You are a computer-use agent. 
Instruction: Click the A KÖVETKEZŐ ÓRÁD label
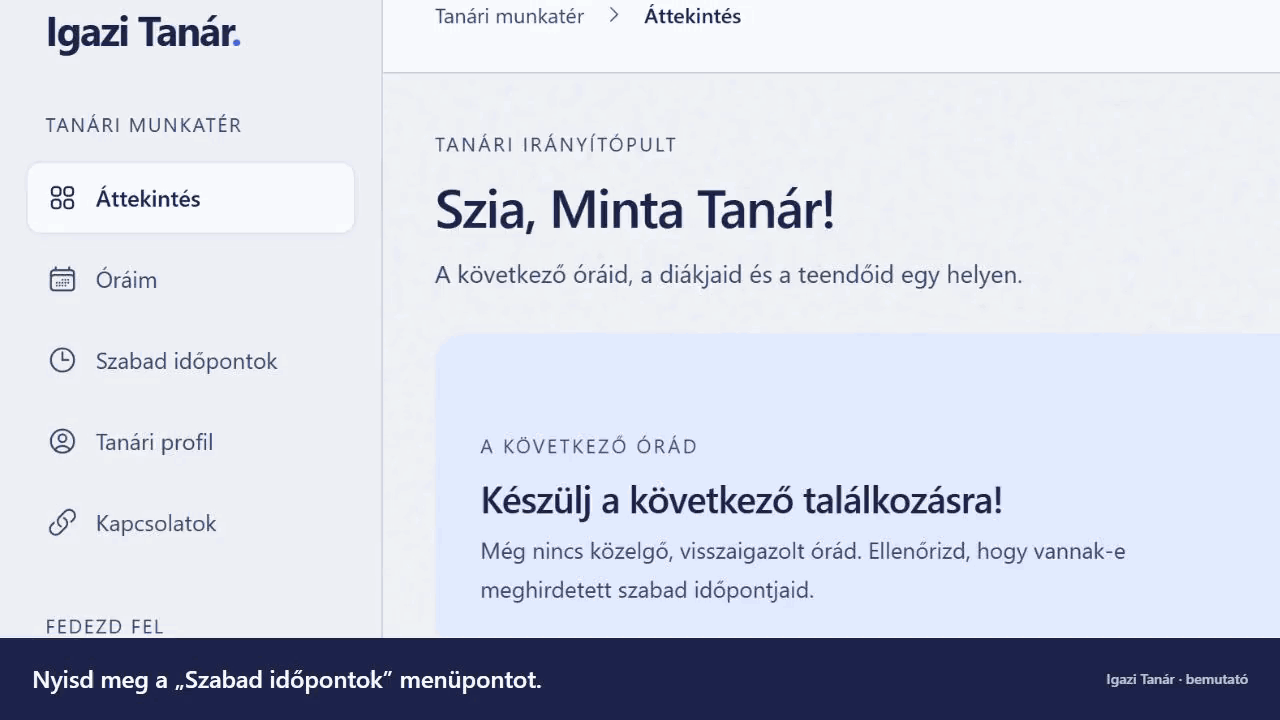click(589, 446)
